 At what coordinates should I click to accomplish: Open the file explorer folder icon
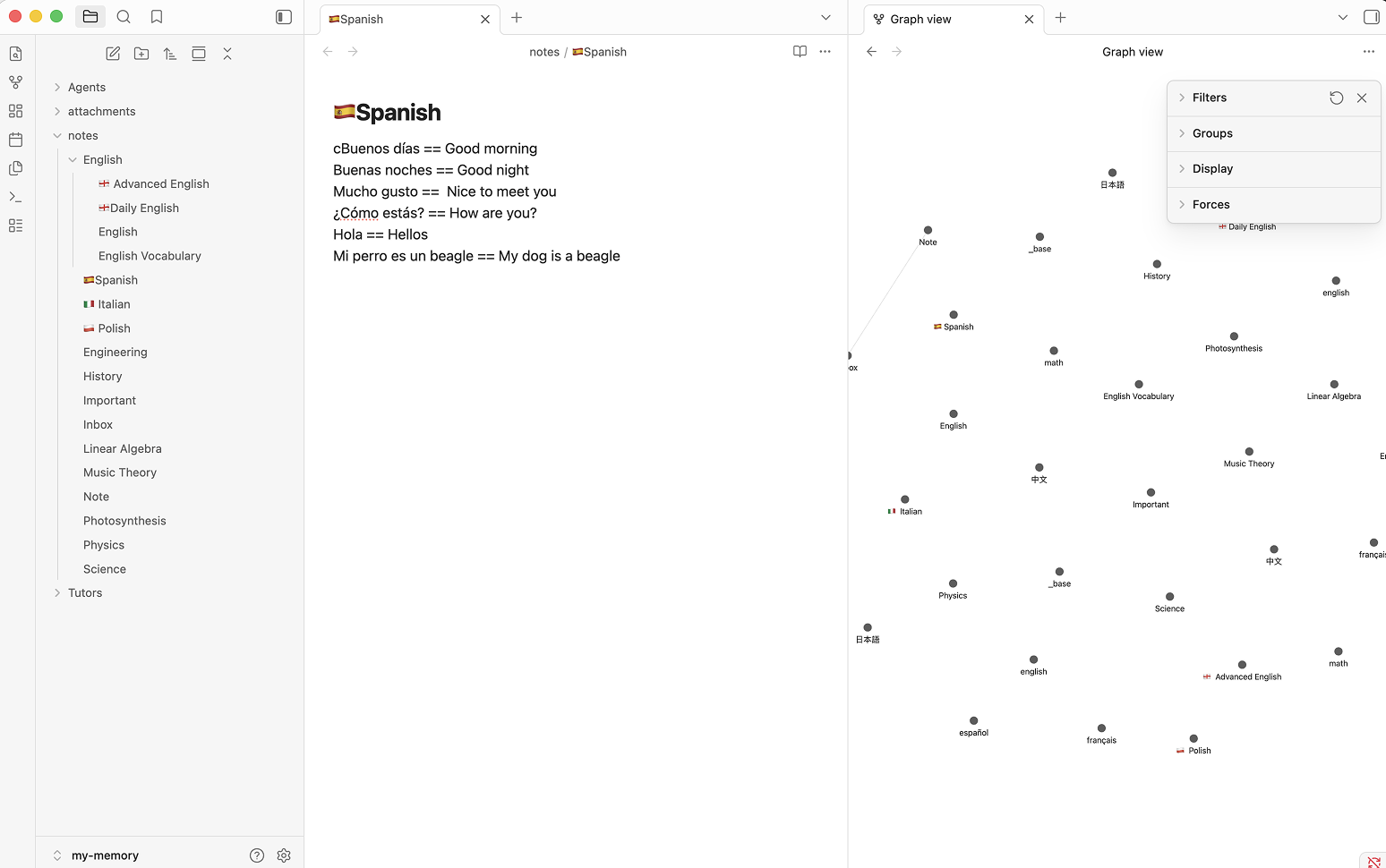[x=90, y=16]
